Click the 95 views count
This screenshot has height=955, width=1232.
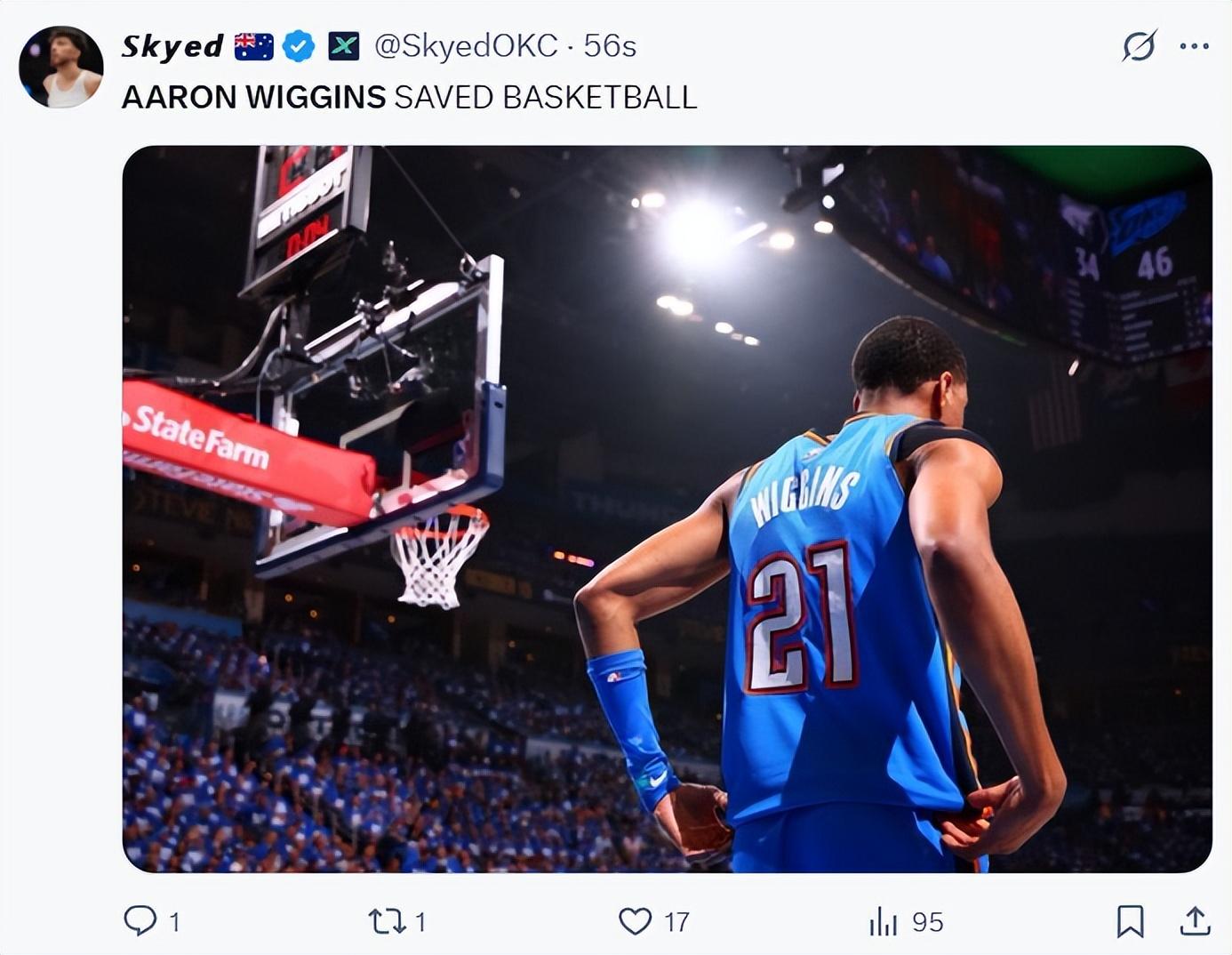pos(927,922)
